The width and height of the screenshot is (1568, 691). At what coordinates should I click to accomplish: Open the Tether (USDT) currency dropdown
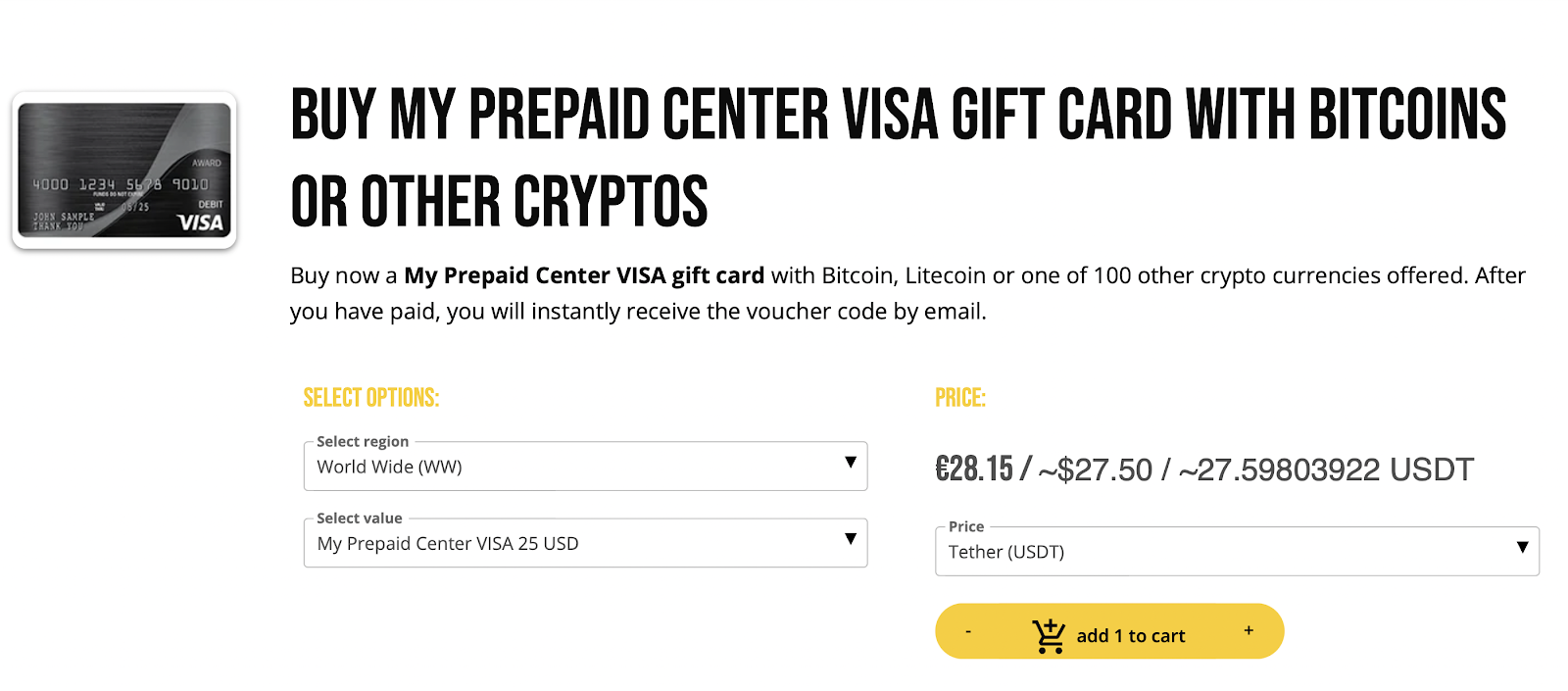[x=1215, y=552]
